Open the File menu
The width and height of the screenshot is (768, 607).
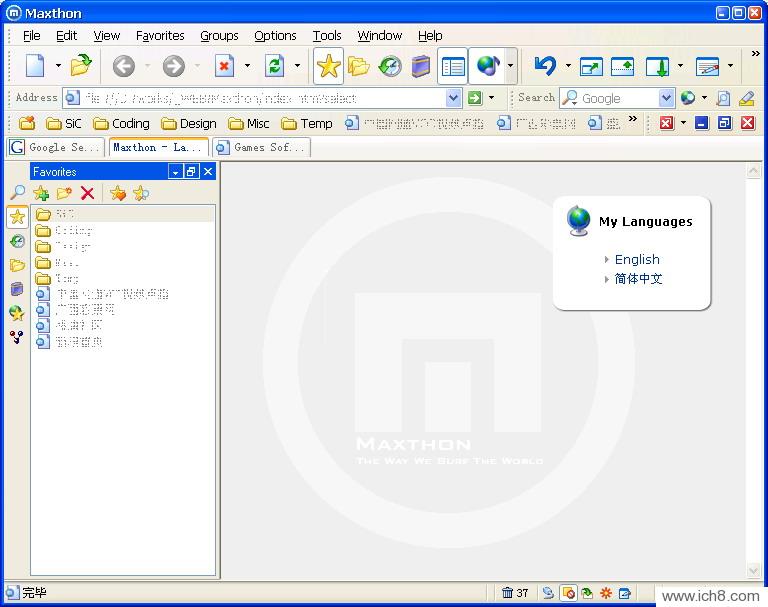pyautogui.click(x=31, y=36)
